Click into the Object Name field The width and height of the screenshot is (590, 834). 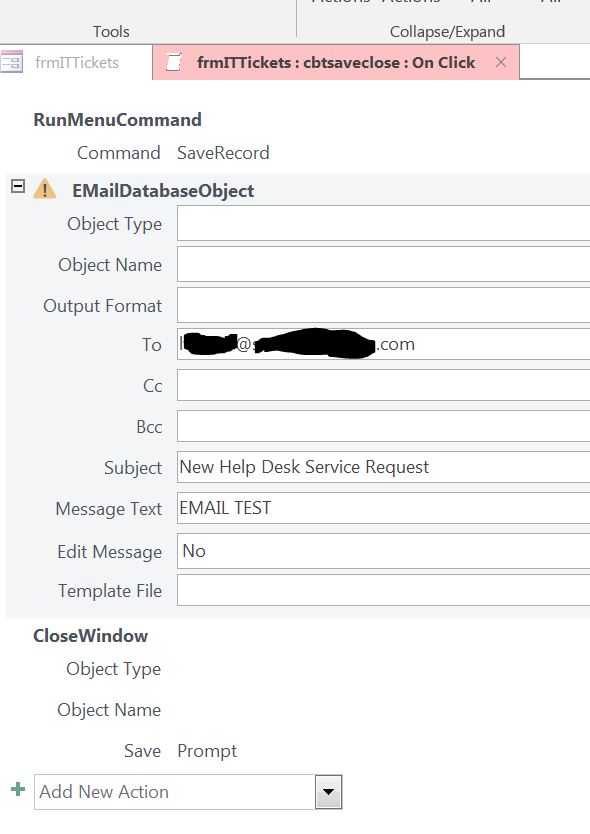click(x=384, y=264)
